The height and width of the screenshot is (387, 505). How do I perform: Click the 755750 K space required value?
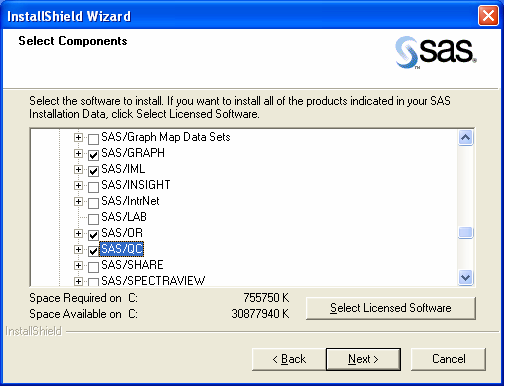click(266, 298)
